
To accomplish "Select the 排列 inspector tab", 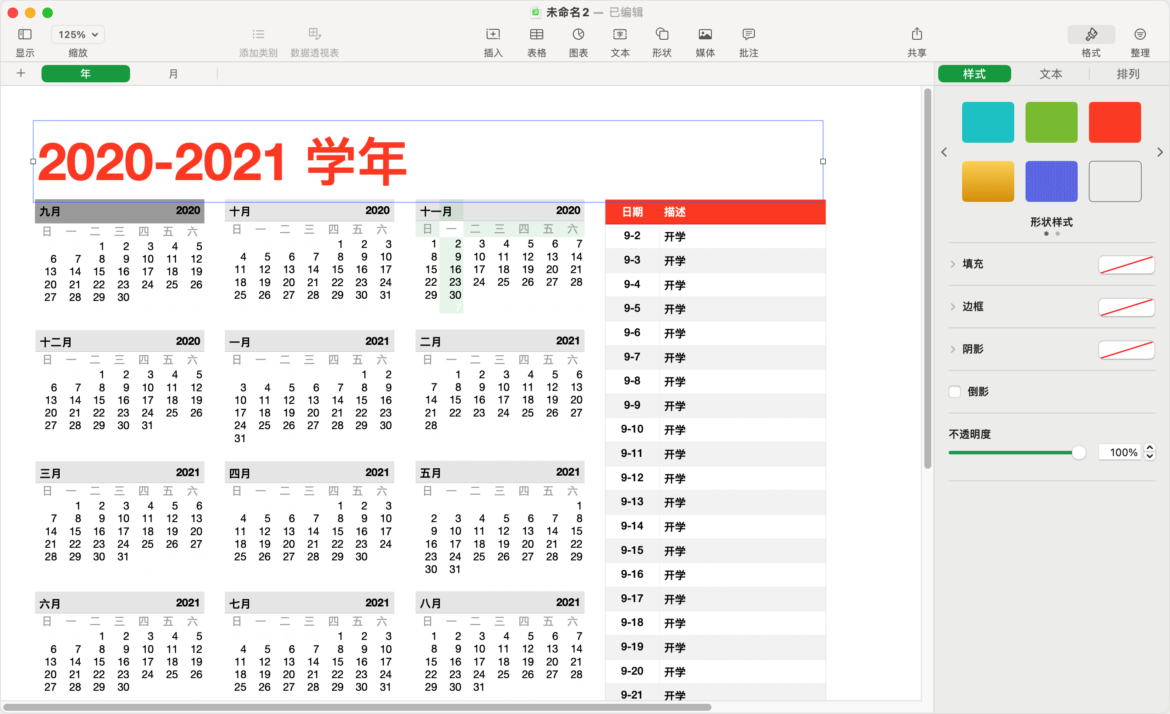I will 1127,74.
